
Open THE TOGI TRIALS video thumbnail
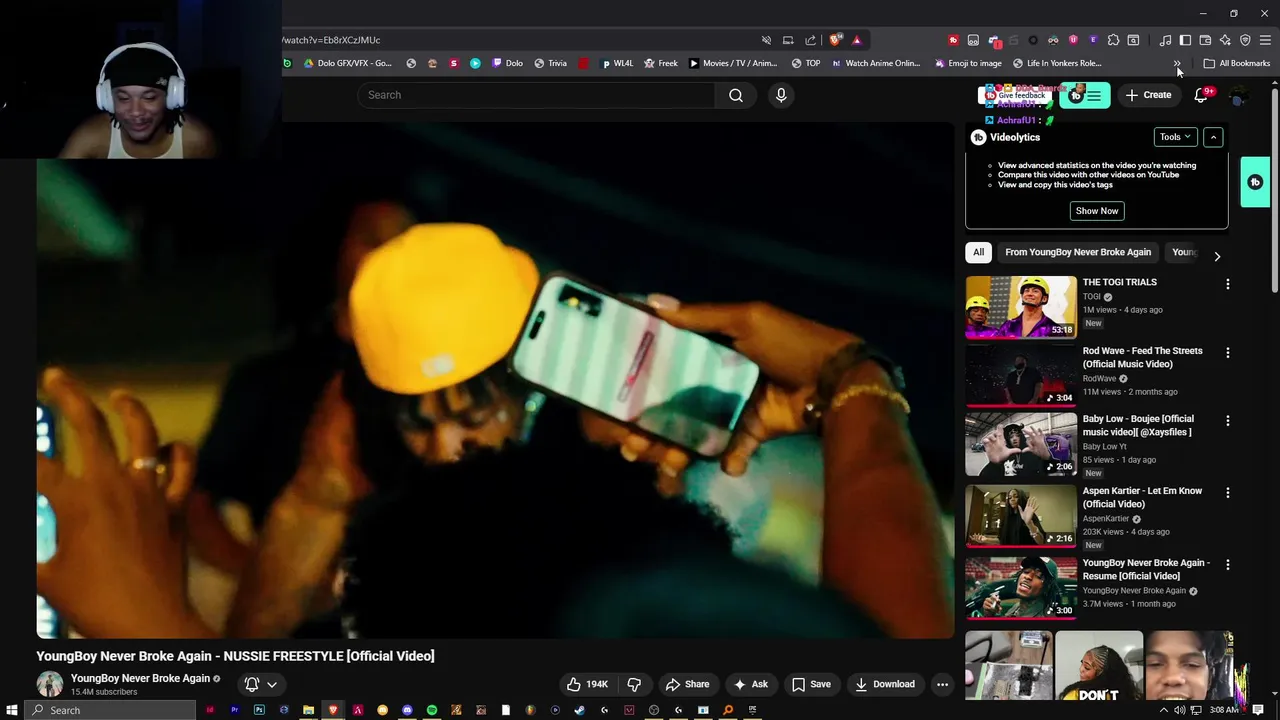(1021, 307)
